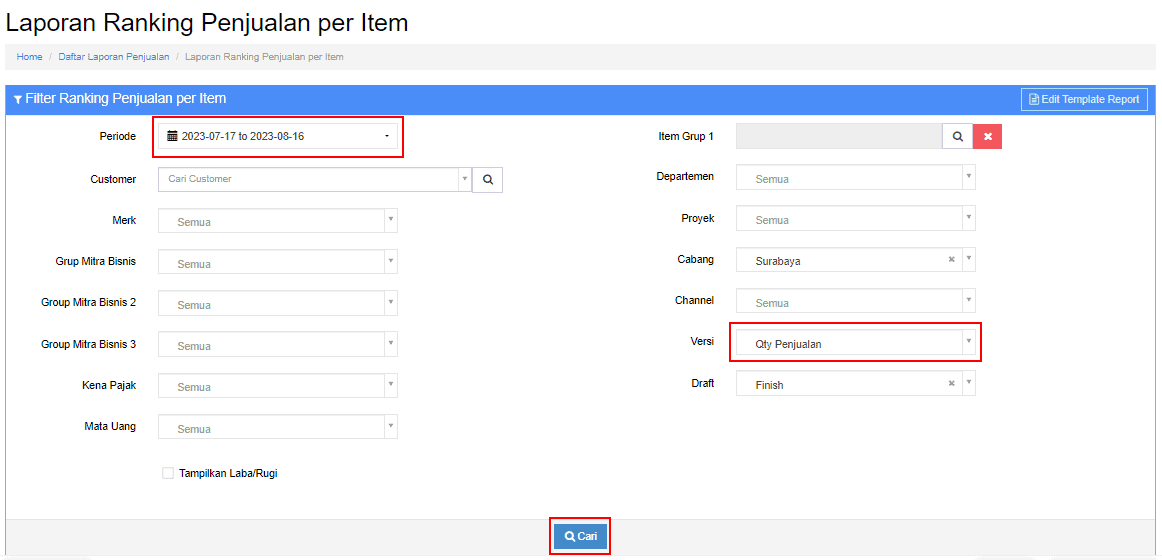
Task: Expand the Kena Pajak dropdown
Action: coord(278,386)
